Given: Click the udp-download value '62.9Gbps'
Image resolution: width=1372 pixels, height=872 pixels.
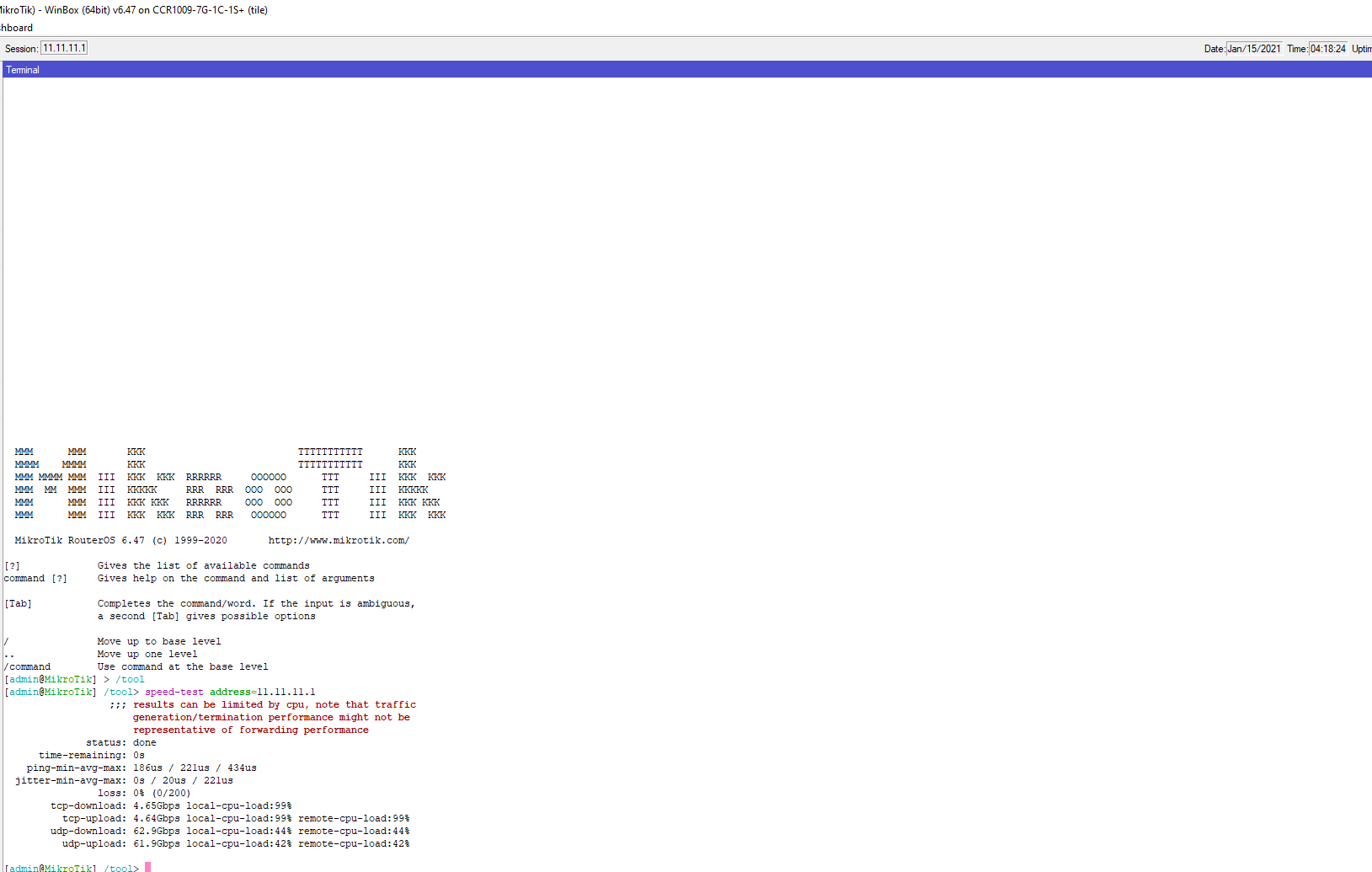Looking at the screenshot, I should 157,832.
